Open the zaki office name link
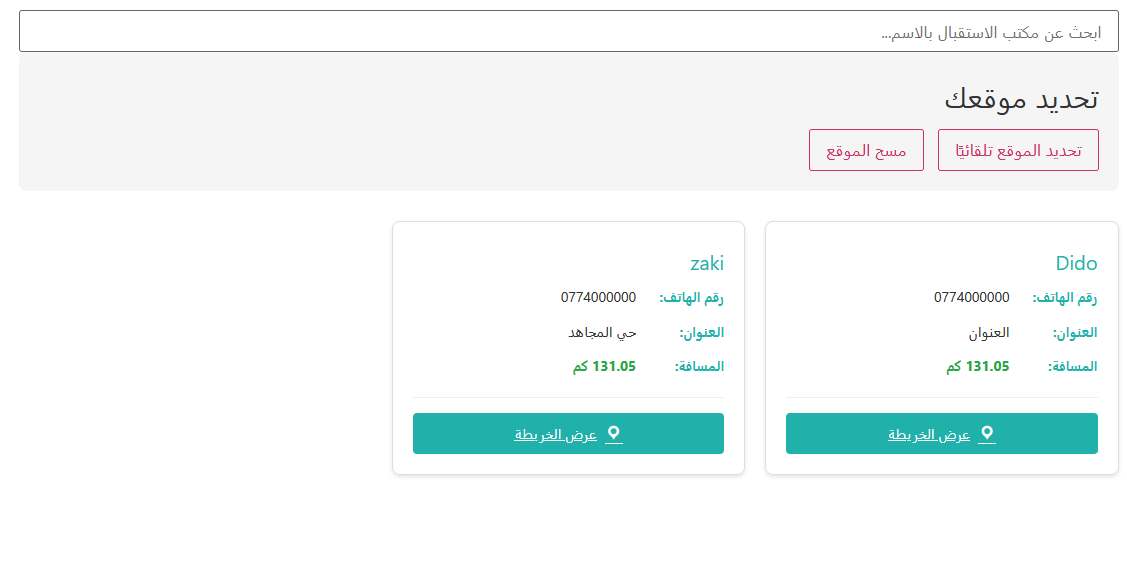This screenshot has height=573, width=1127. point(707,264)
